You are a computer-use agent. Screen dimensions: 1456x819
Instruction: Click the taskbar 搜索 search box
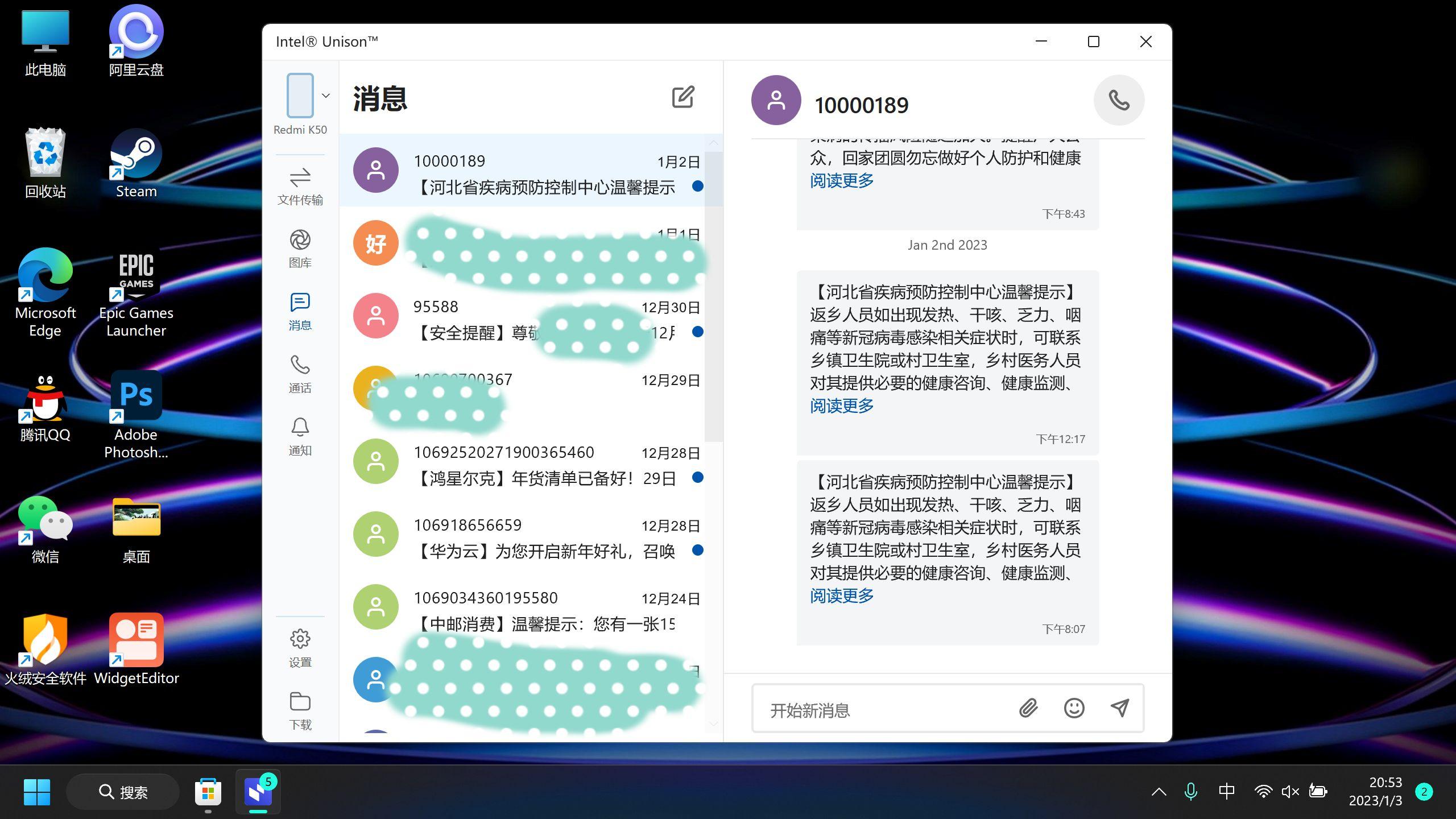click(123, 792)
